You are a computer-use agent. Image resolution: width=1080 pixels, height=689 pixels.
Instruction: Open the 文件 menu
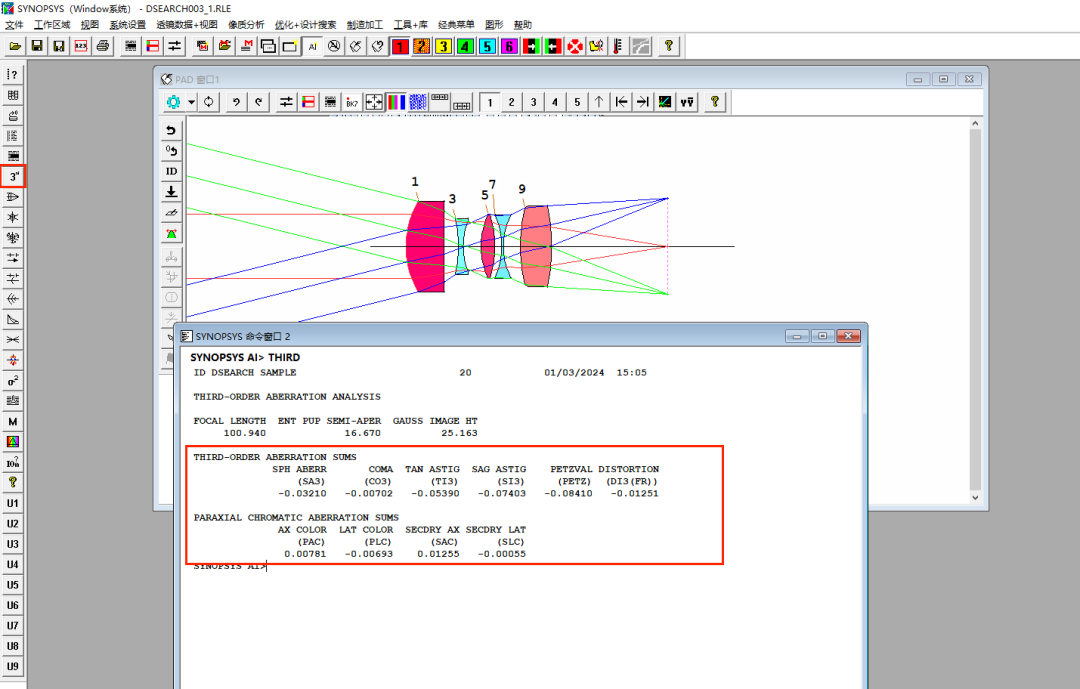(14, 25)
